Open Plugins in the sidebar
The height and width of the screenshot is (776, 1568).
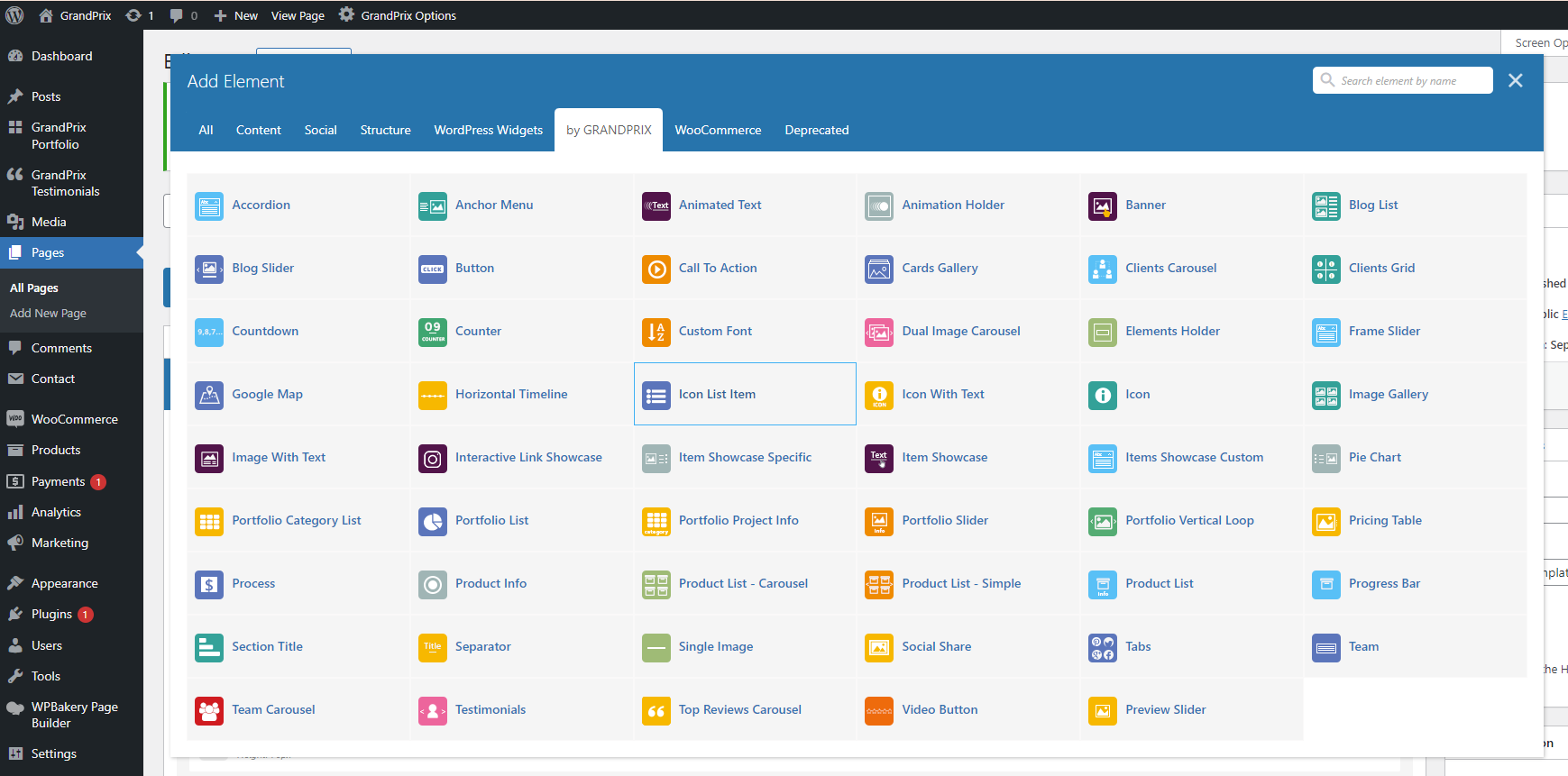(x=71, y=614)
